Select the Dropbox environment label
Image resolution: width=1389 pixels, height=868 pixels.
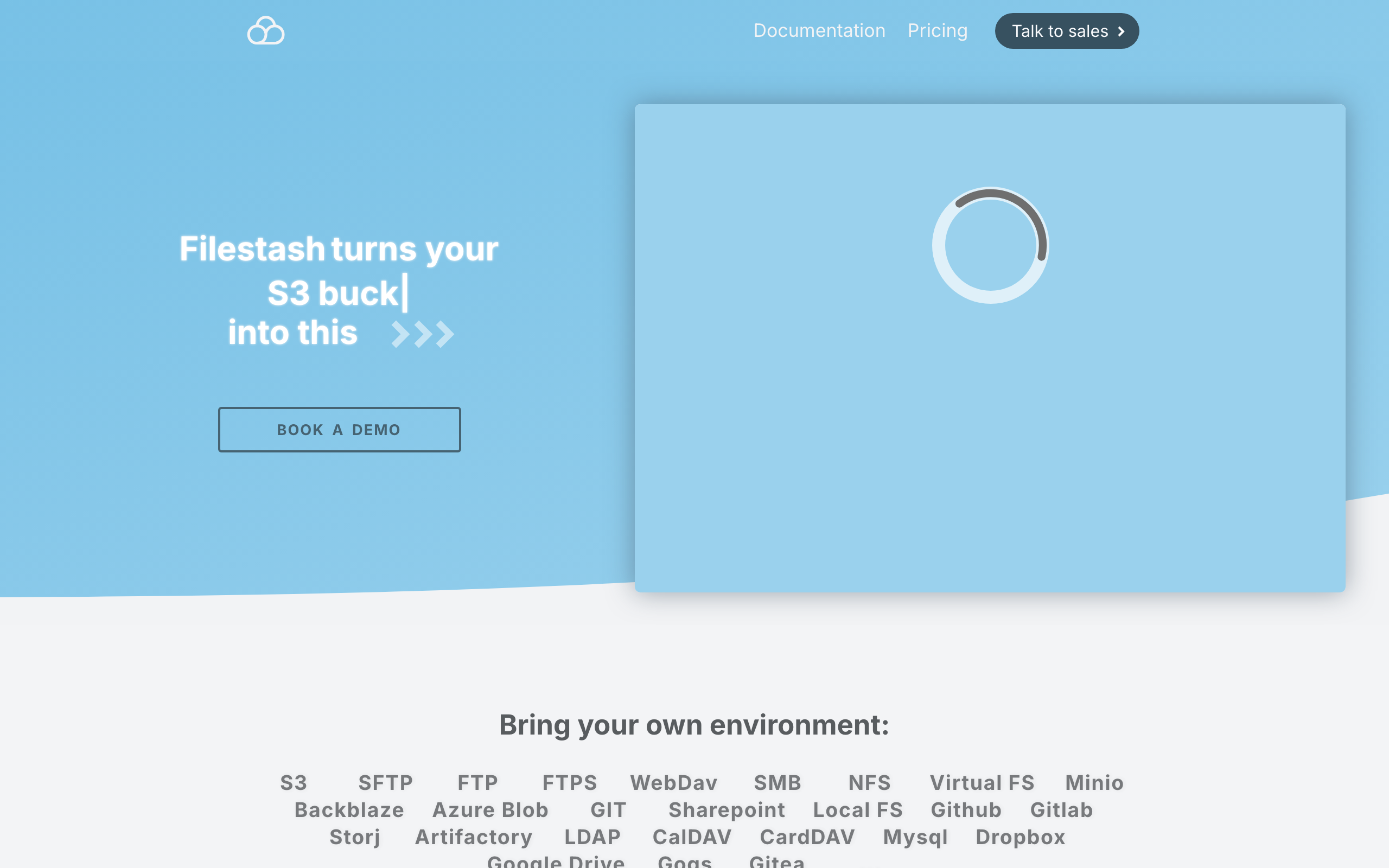(1020, 837)
